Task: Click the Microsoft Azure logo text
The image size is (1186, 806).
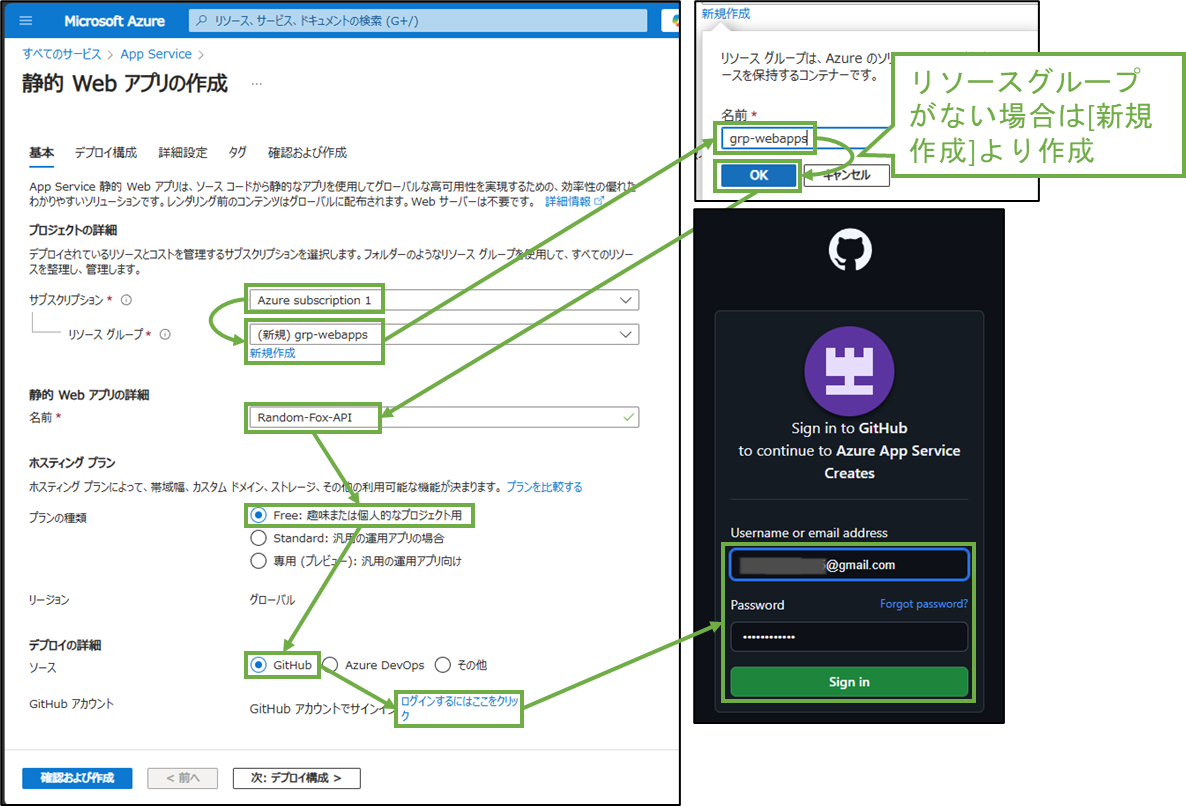Action: point(114,21)
